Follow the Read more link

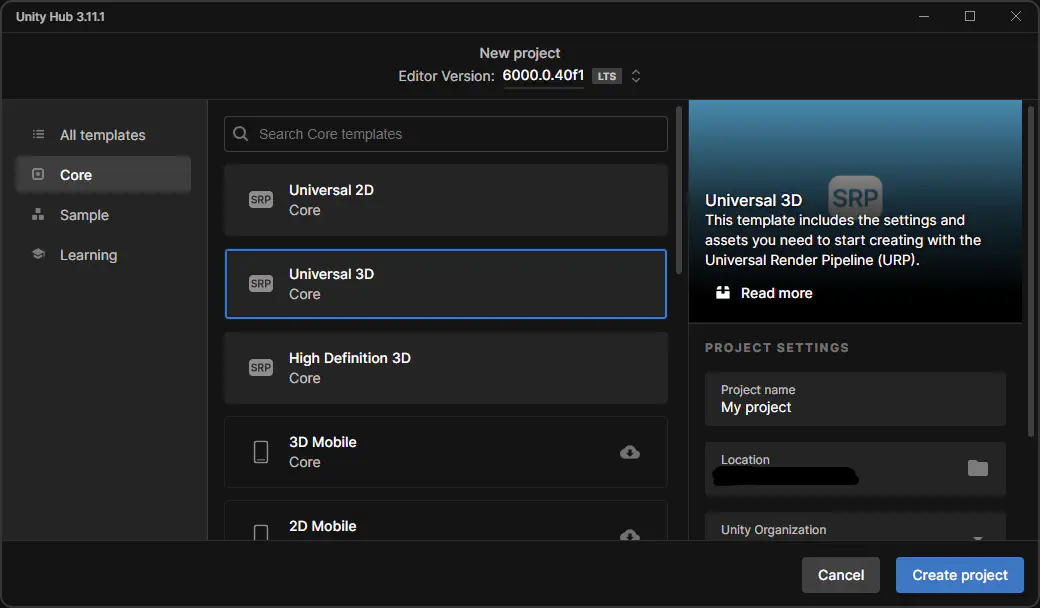coord(776,293)
